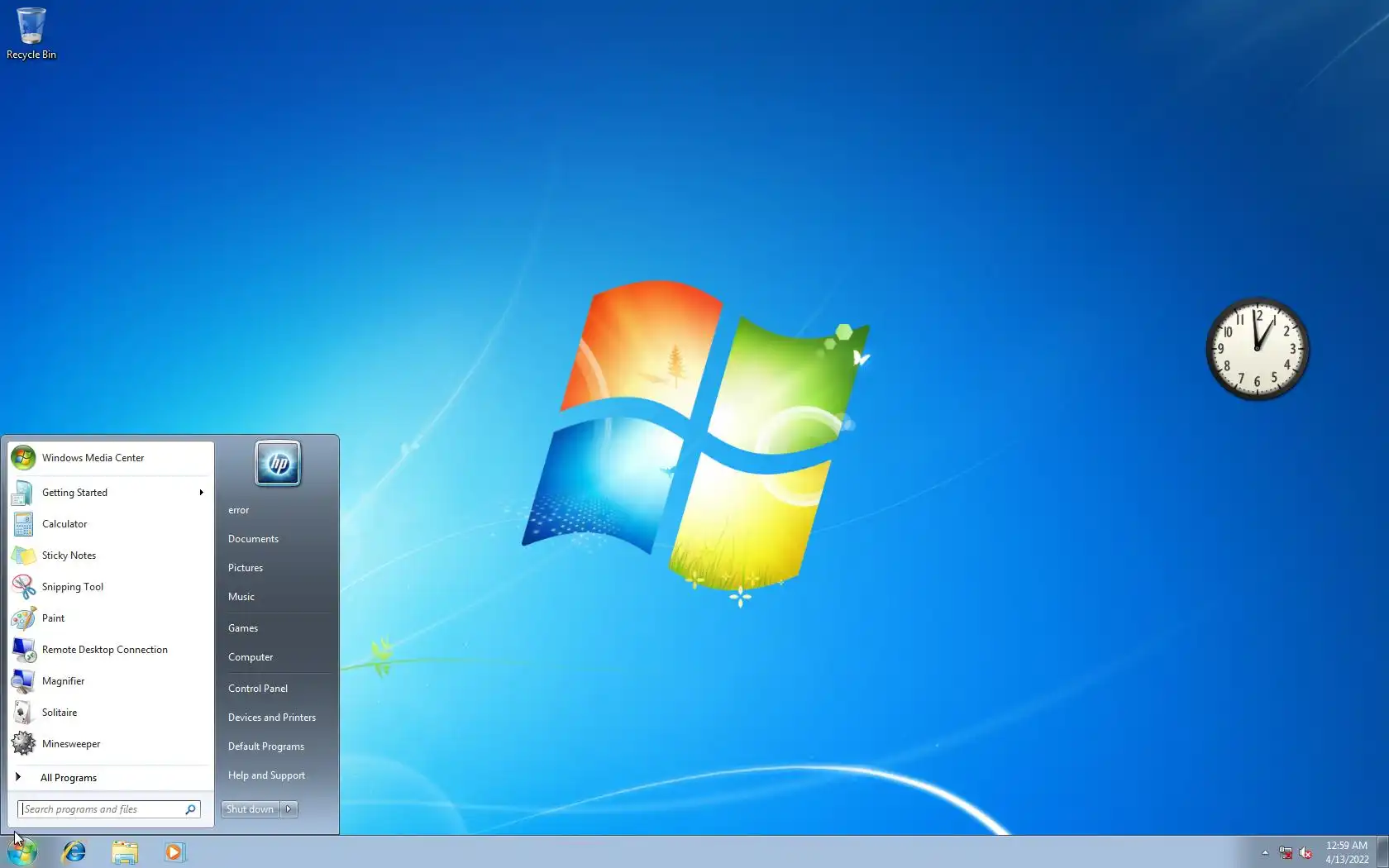
Task: Click the Getting Started icon
Action: pyautogui.click(x=23, y=493)
